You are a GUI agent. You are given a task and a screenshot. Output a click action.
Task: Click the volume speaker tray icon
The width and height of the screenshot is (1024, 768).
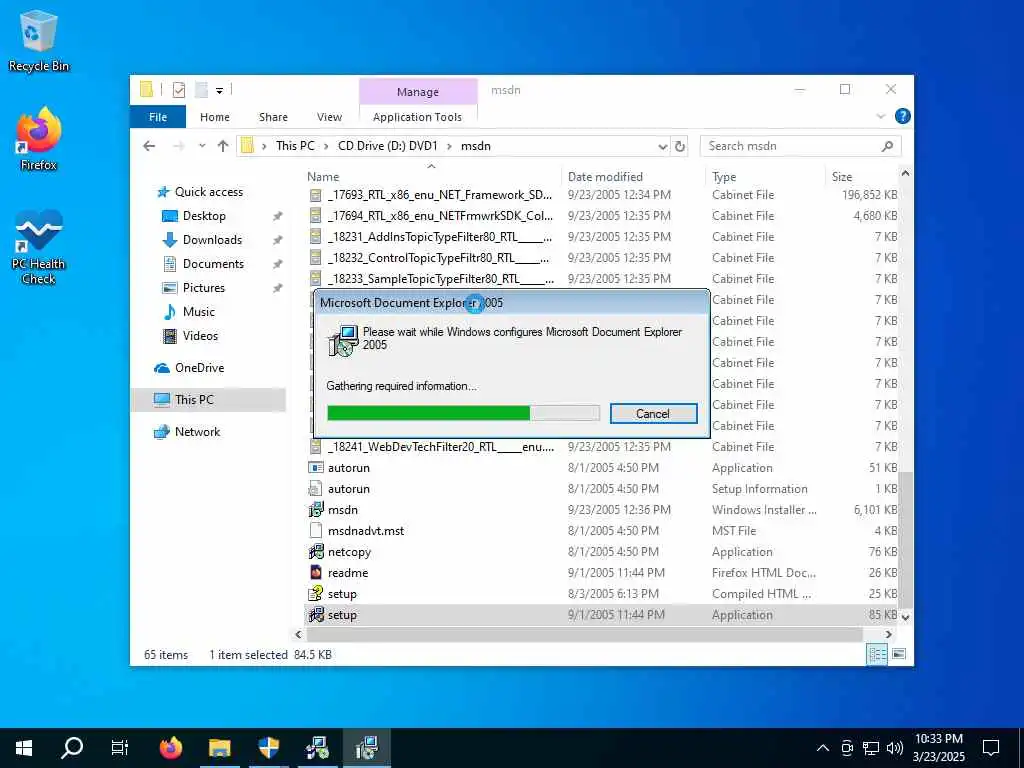(895, 748)
